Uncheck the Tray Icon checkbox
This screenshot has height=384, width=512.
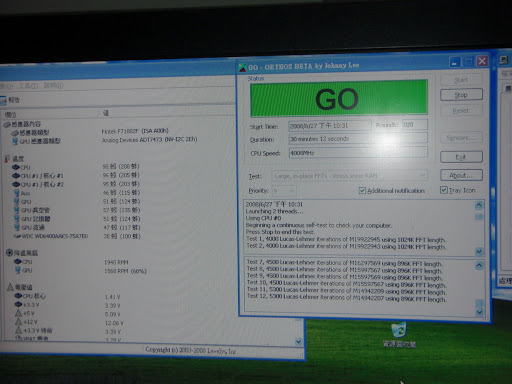[x=444, y=190]
